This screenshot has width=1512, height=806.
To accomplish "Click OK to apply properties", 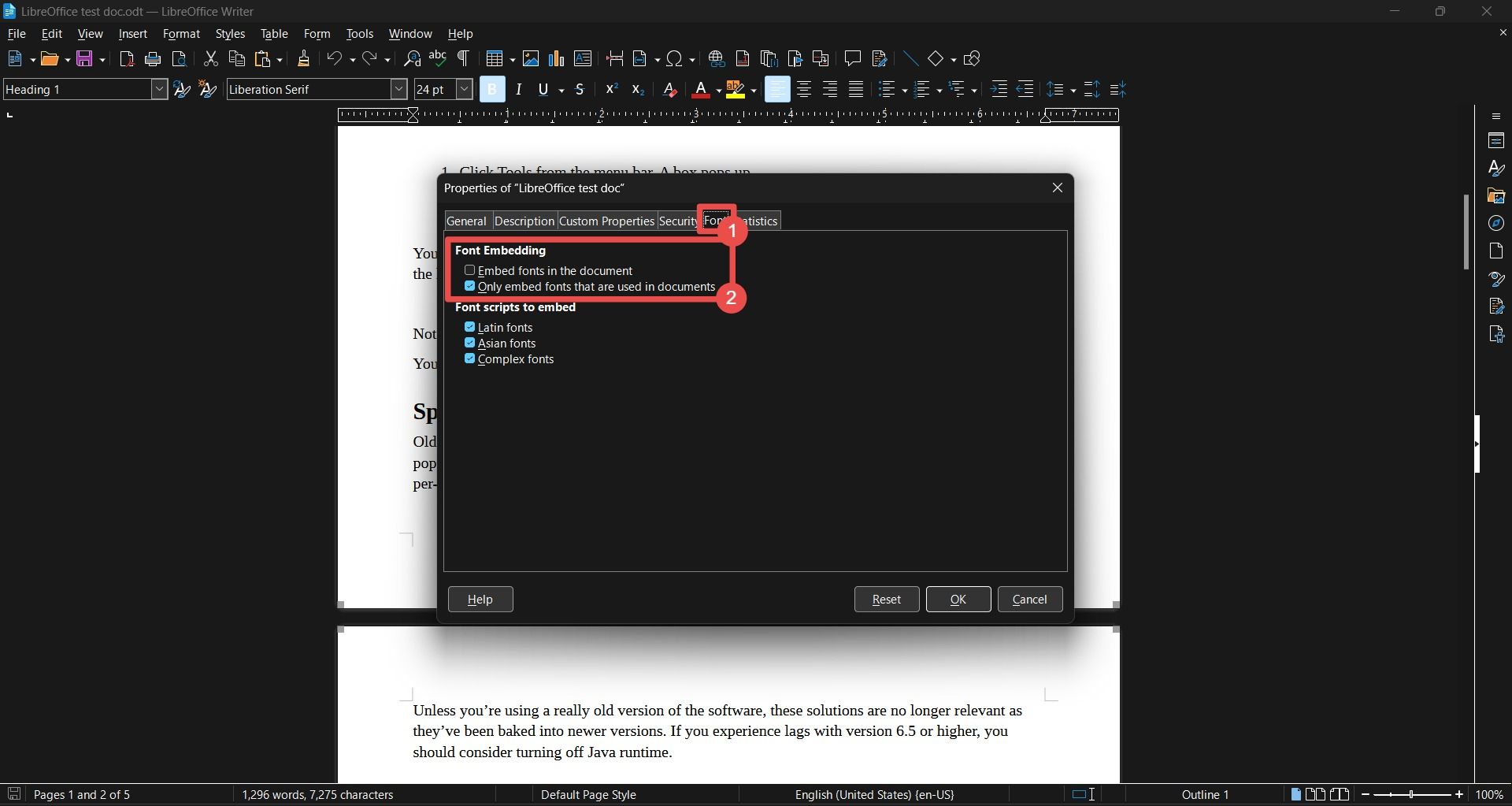I will pos(958,599).
